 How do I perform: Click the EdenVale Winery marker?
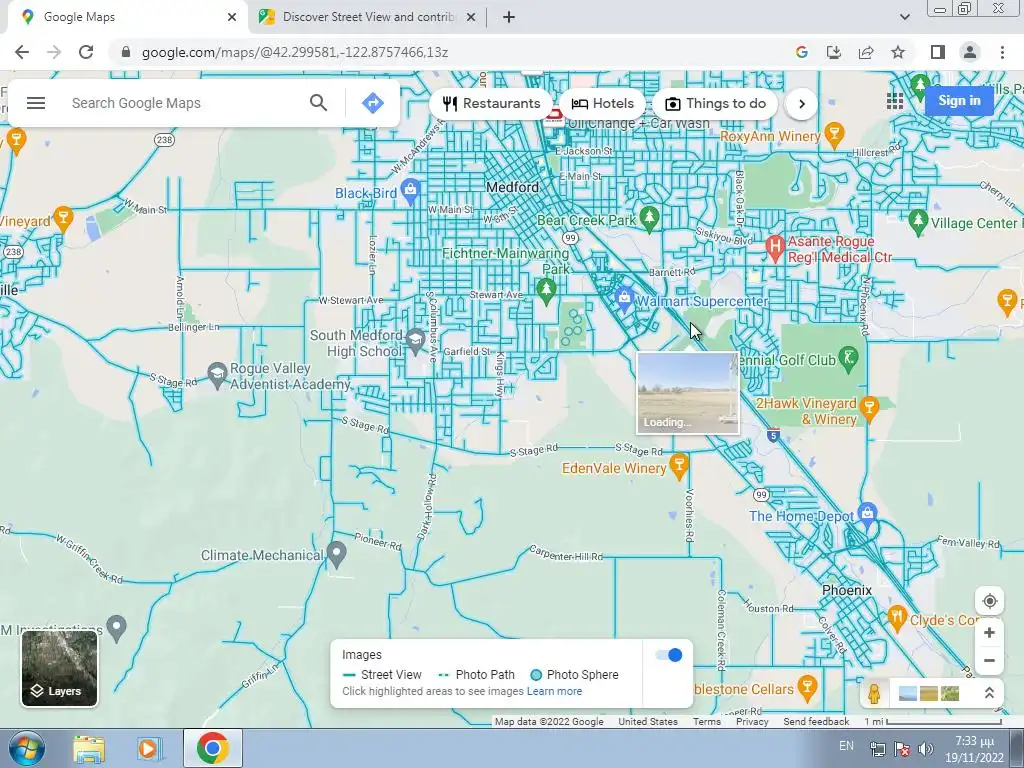[x=679, y=466]
